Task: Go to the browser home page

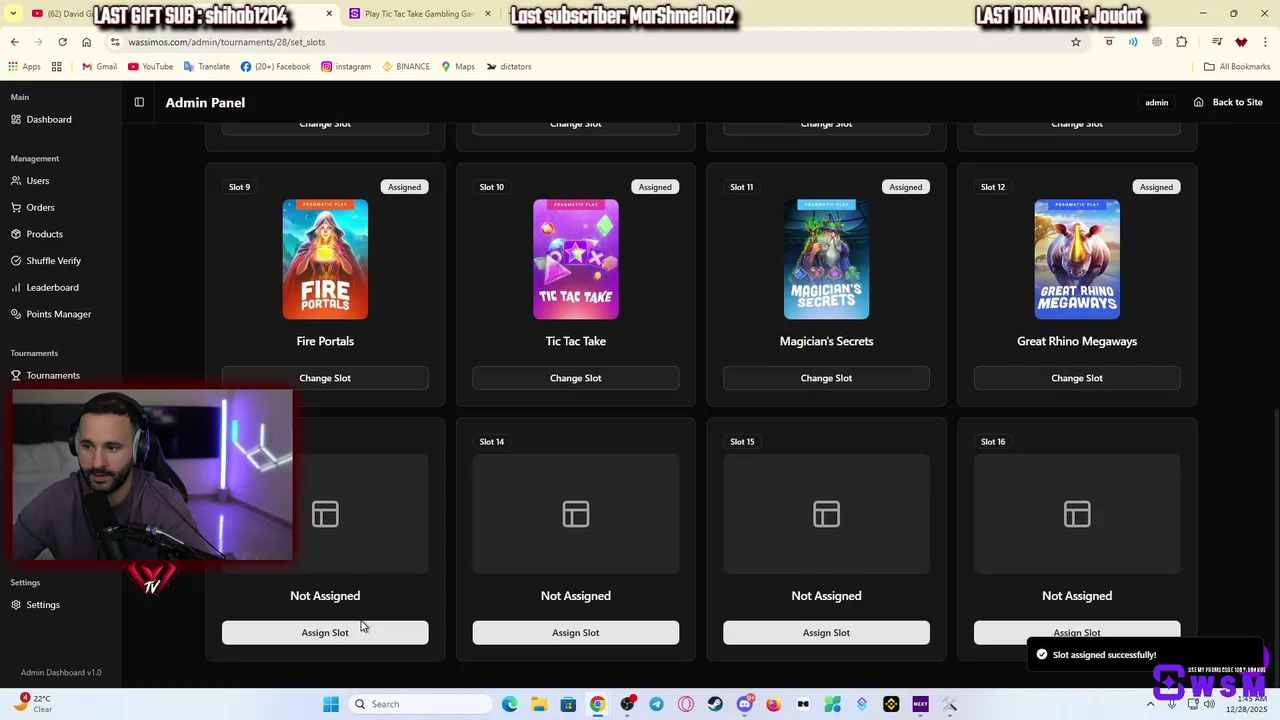Action: [86, 42]
